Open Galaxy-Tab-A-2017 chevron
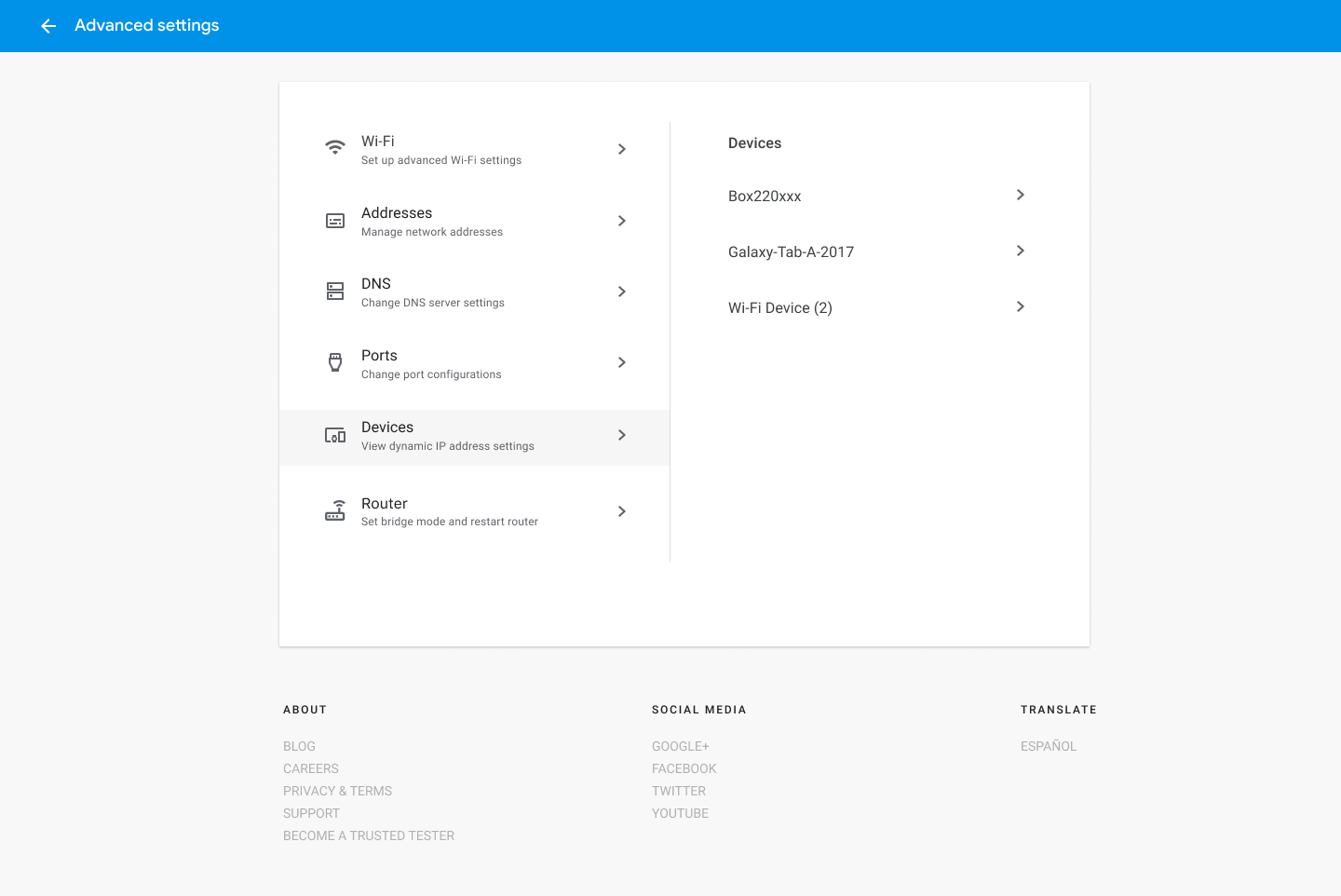 coord(1021,251)
